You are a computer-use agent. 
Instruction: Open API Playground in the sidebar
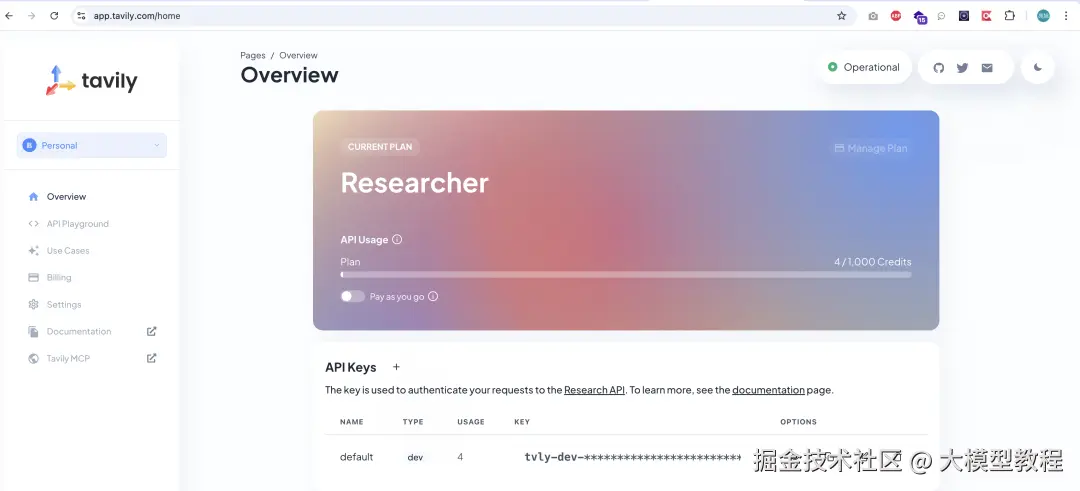click(77, 224)
